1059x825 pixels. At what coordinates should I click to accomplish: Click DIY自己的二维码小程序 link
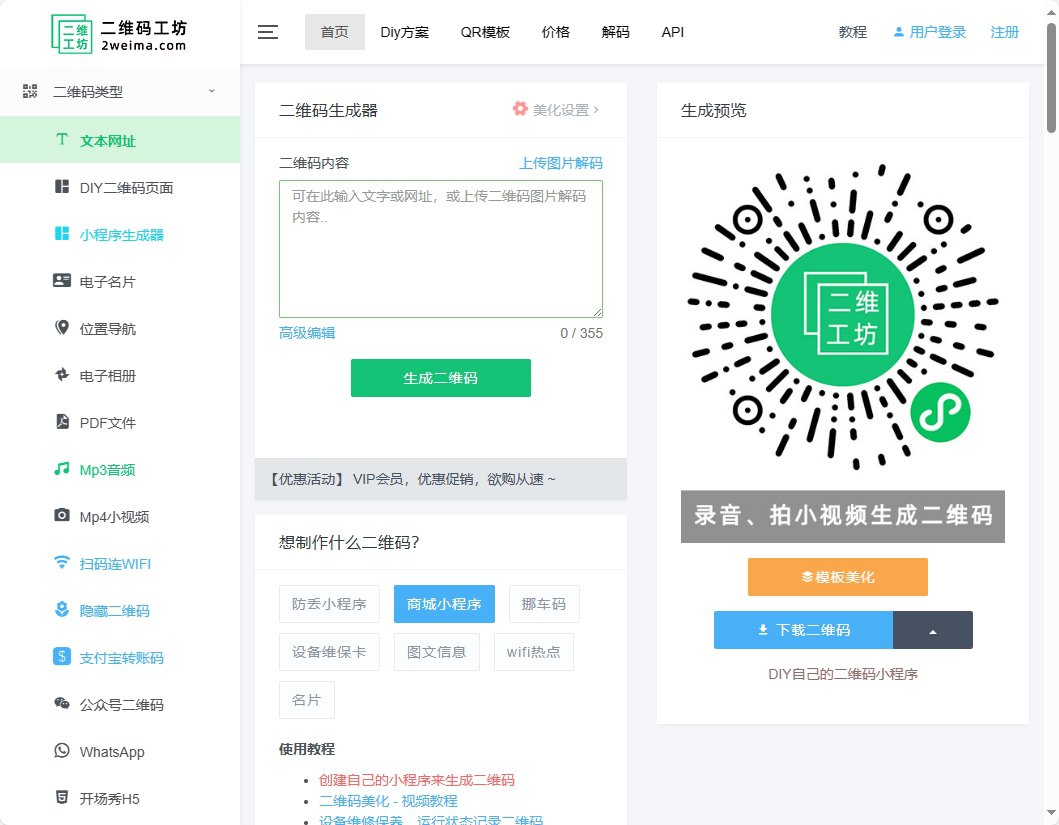tap(843, 674)
